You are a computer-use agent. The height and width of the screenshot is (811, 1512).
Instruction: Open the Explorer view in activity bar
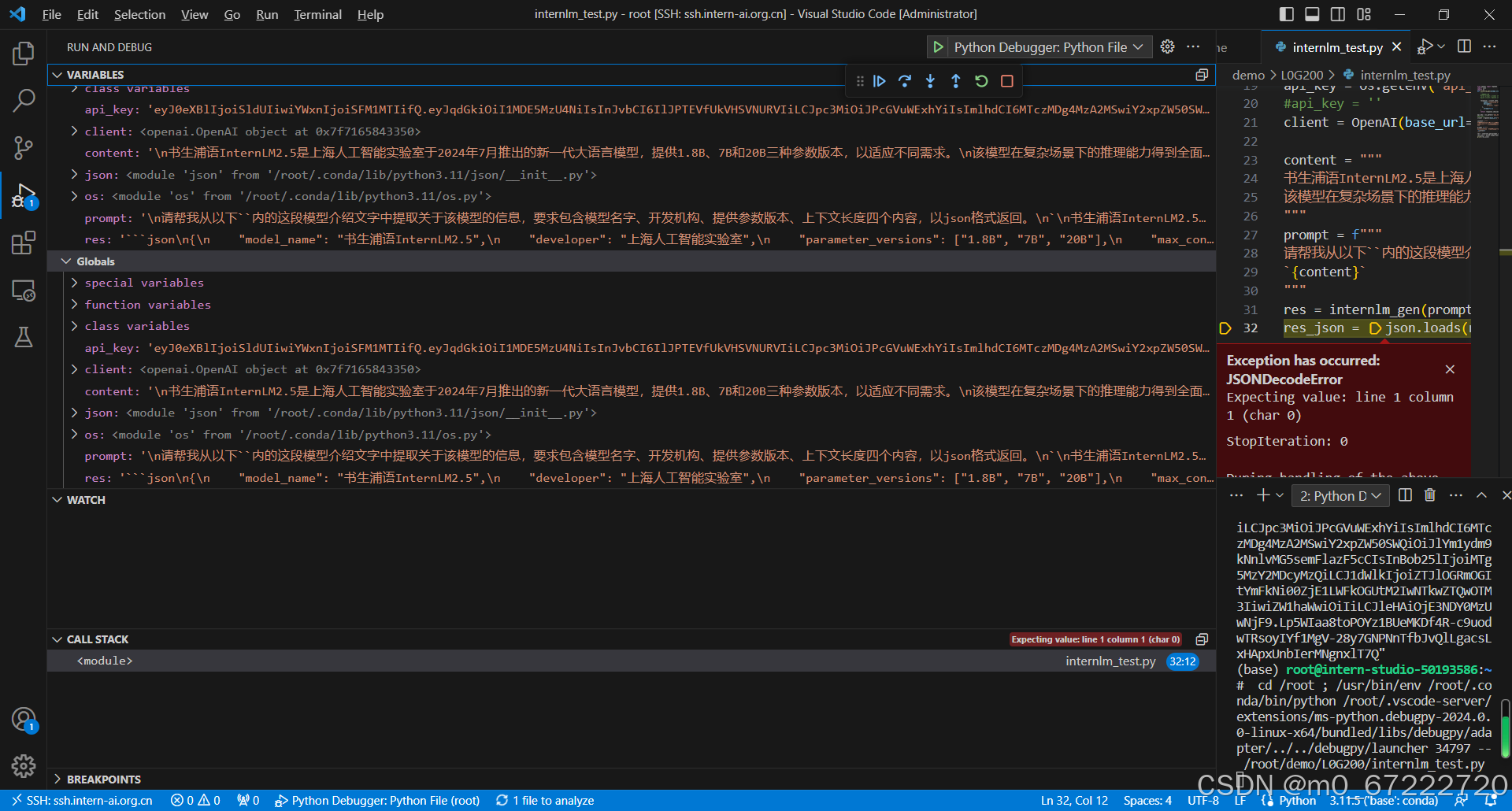[24, 54]
